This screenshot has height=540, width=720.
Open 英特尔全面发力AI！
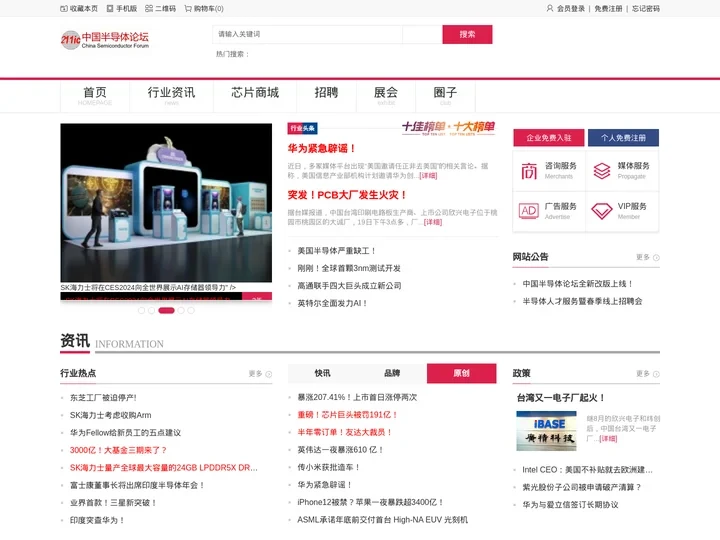point(332,304)
